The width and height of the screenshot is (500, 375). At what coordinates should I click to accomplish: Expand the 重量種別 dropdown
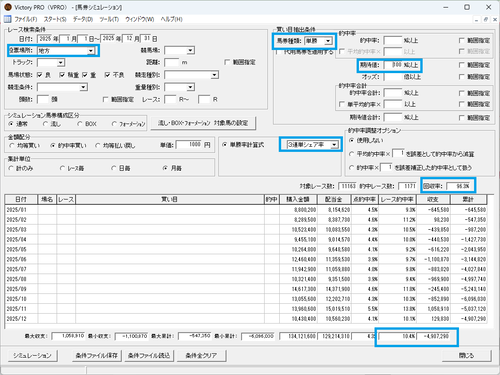(x=190, y=87)
